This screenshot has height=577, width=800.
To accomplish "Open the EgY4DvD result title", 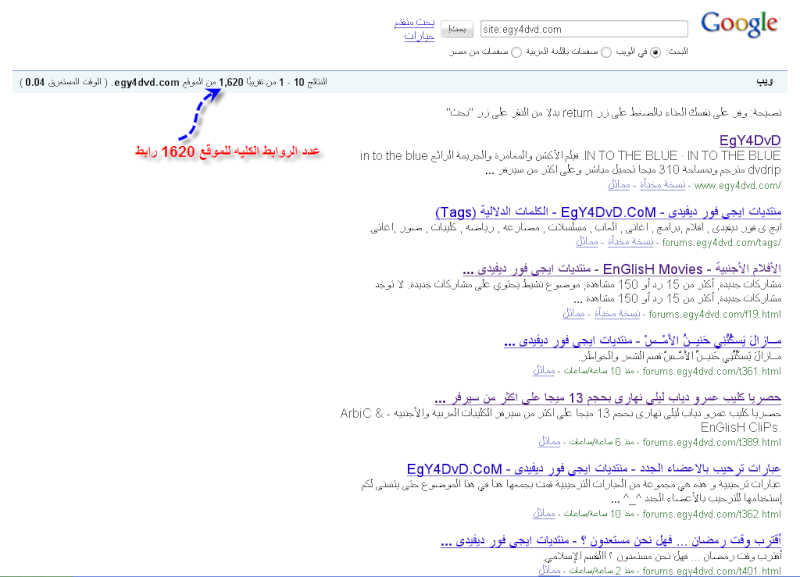I will [750, 140].
